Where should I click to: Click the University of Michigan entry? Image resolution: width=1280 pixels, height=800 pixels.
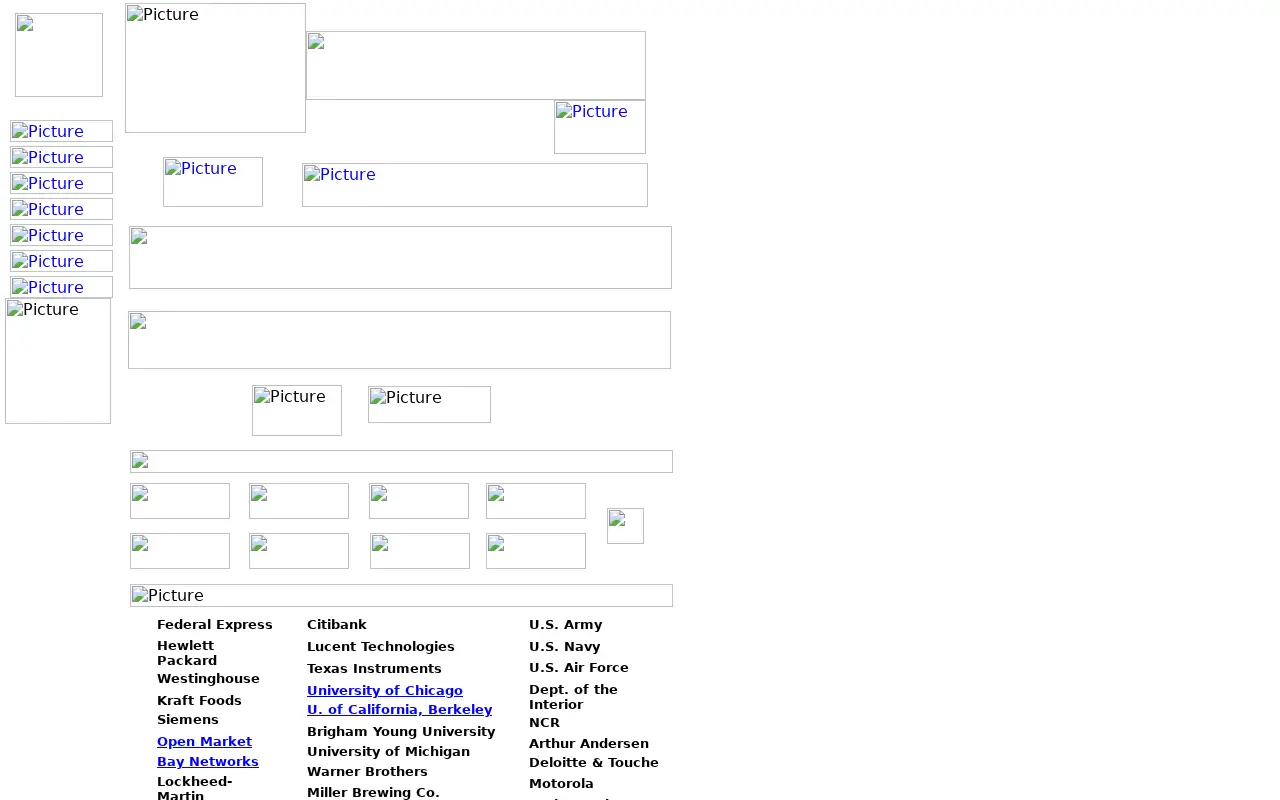tap(388, 752)
